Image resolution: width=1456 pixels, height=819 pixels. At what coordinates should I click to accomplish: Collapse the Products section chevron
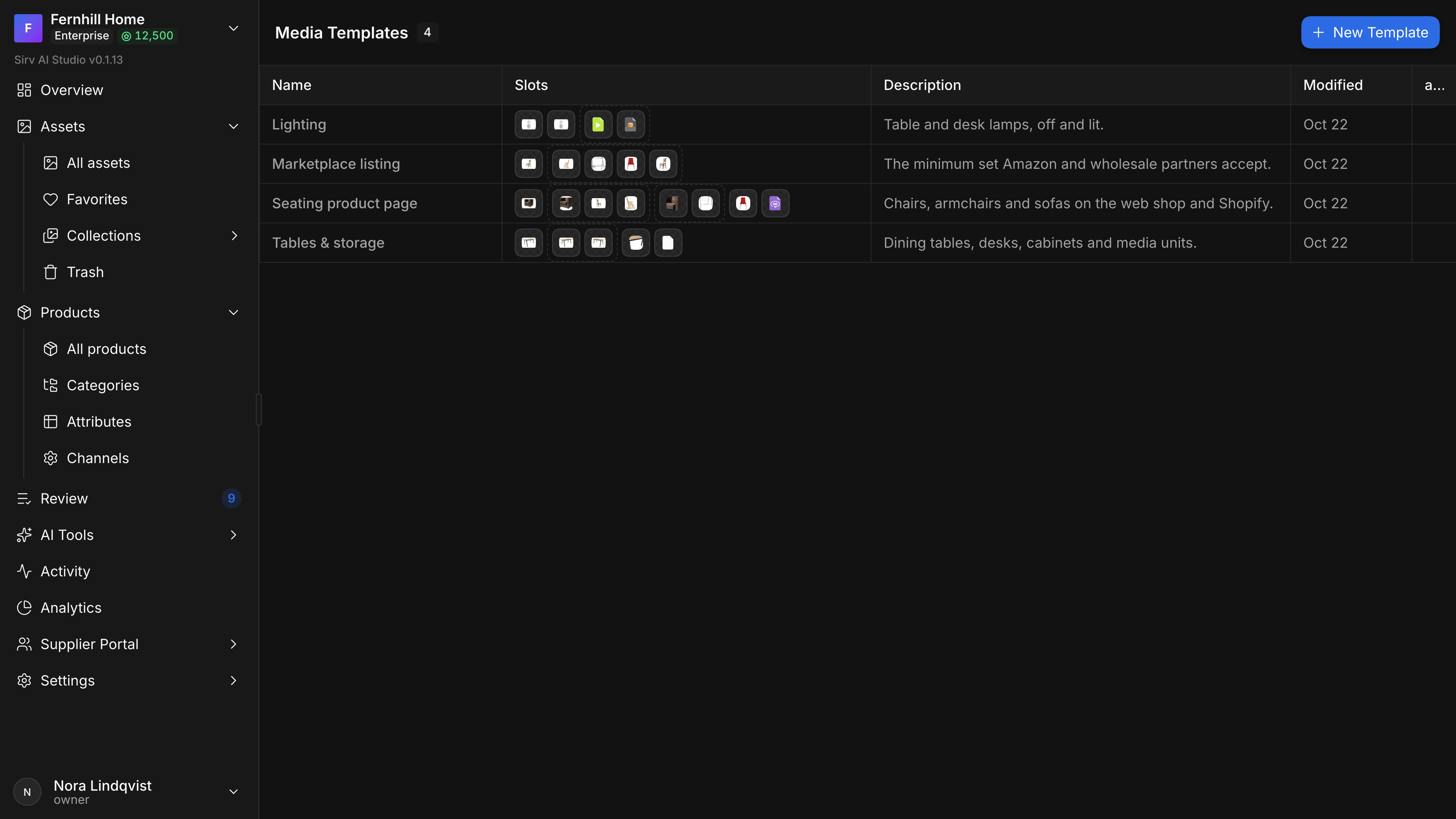click(x=234, y=312)
